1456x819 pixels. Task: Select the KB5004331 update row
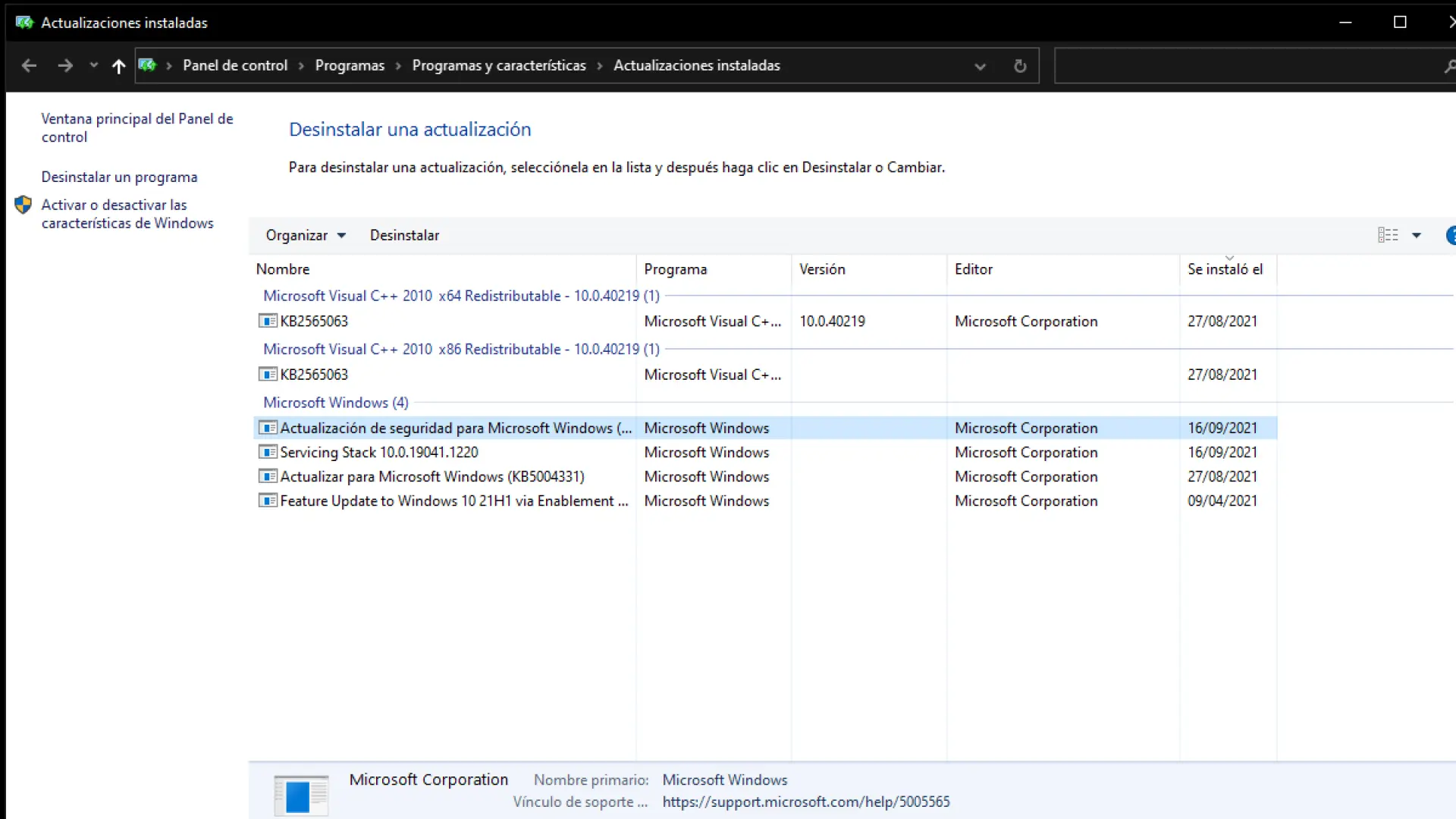point(432,476)
